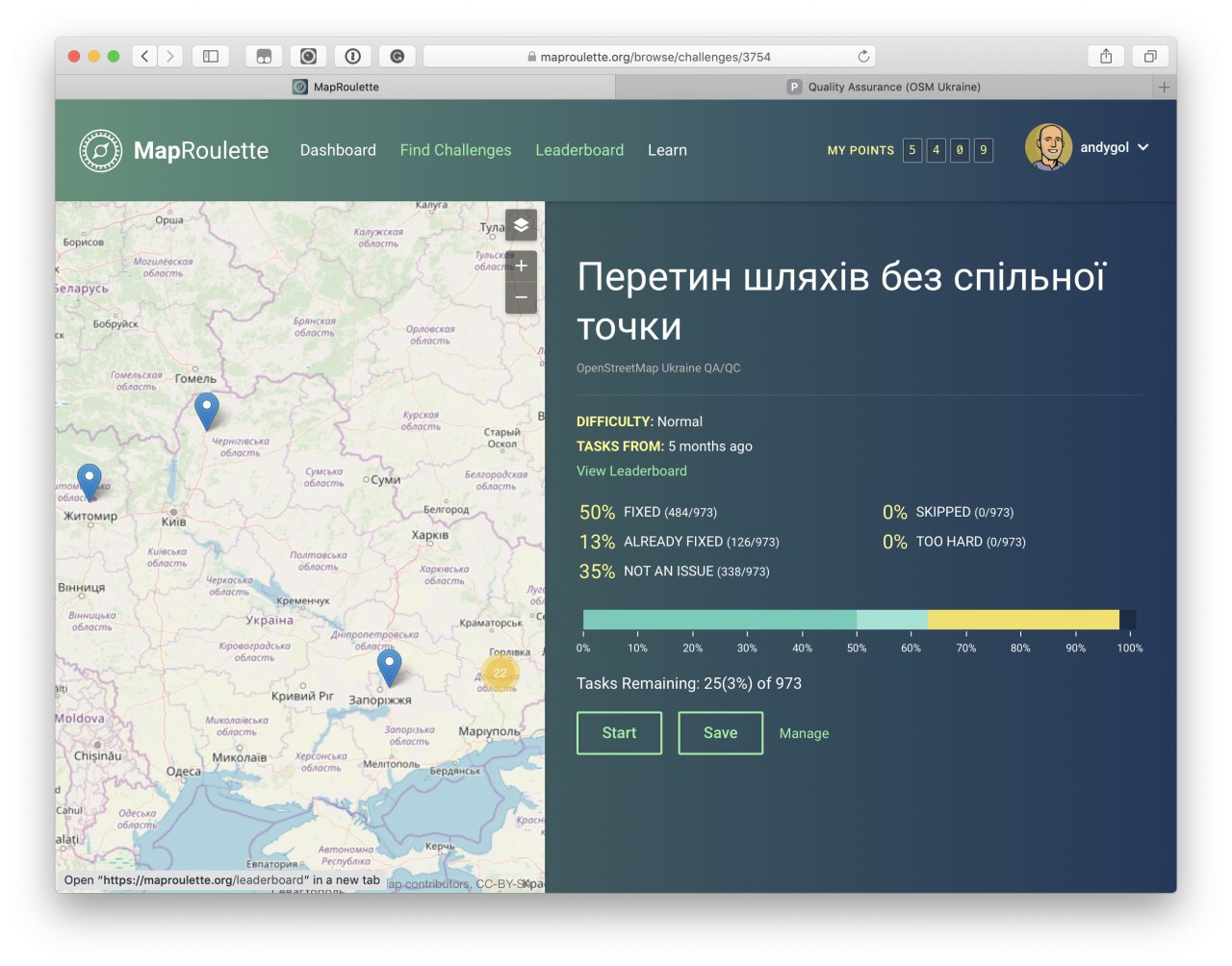Screen dimensions: 1232x966
Task: Click the Grammarly extension icon in toolbar
Action: coord(397,56)
